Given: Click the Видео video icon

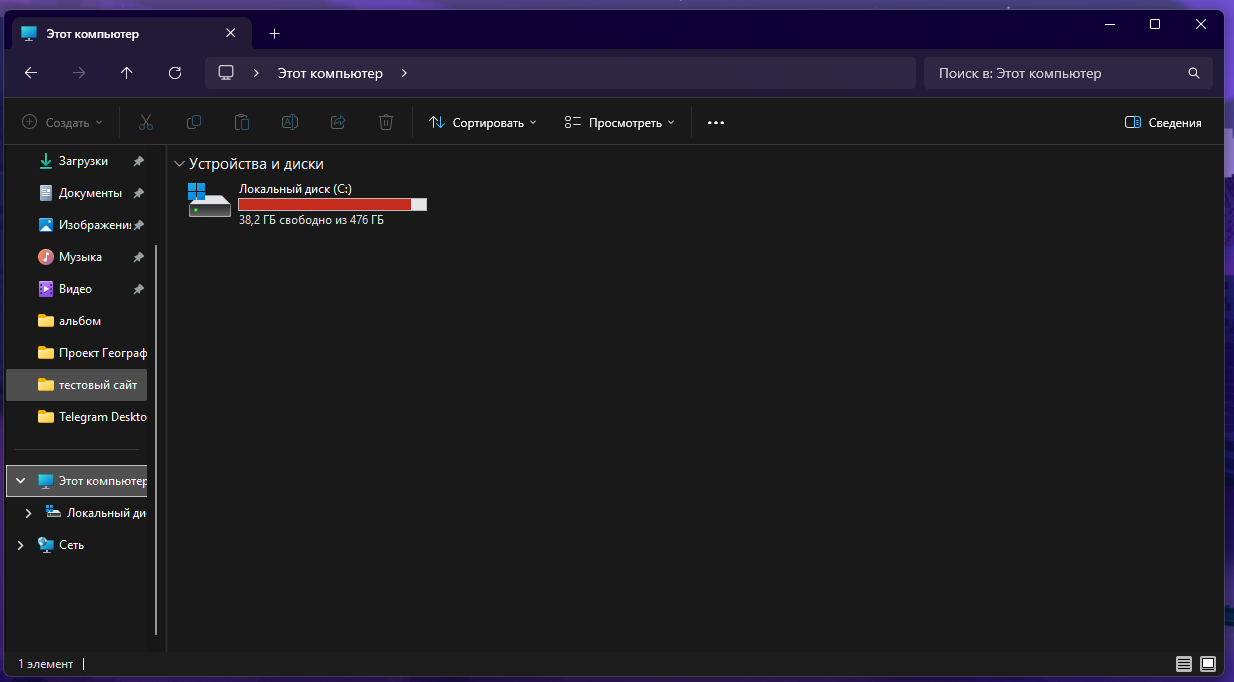Looking at the screenshot, I should coord(45,289).
